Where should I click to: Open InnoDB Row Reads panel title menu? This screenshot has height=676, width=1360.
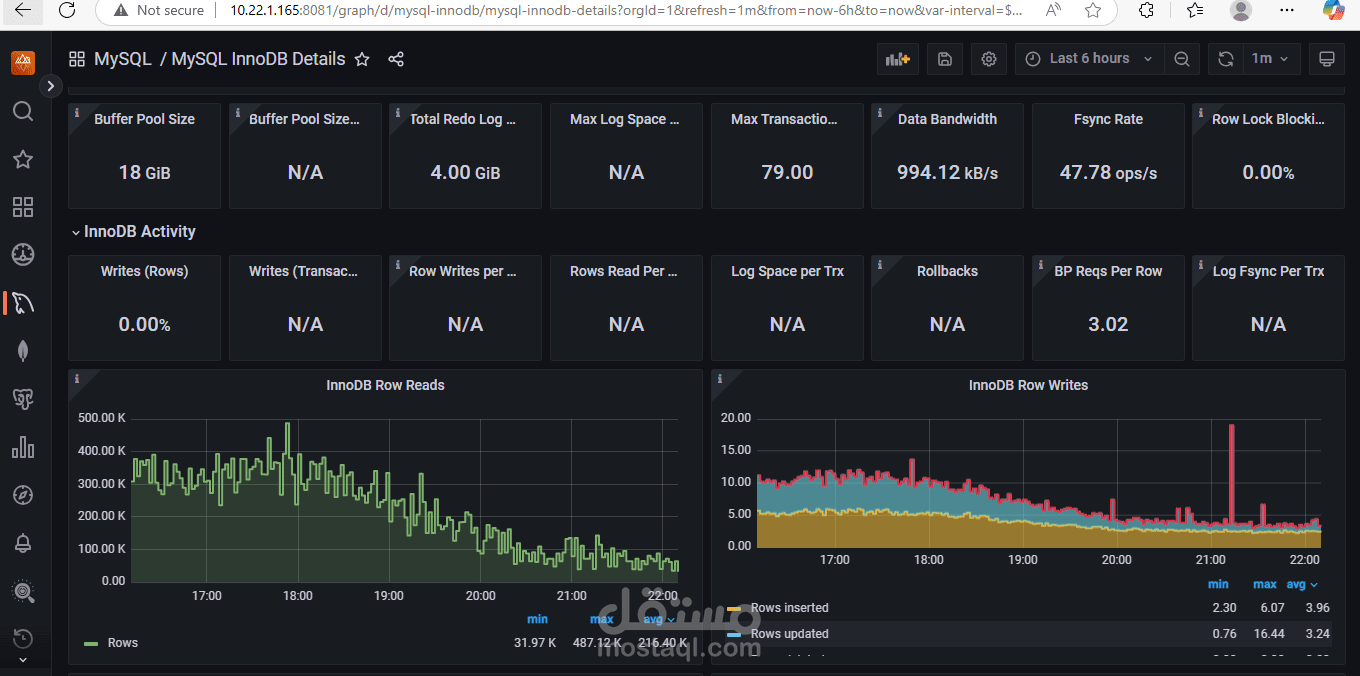(385, 385)
